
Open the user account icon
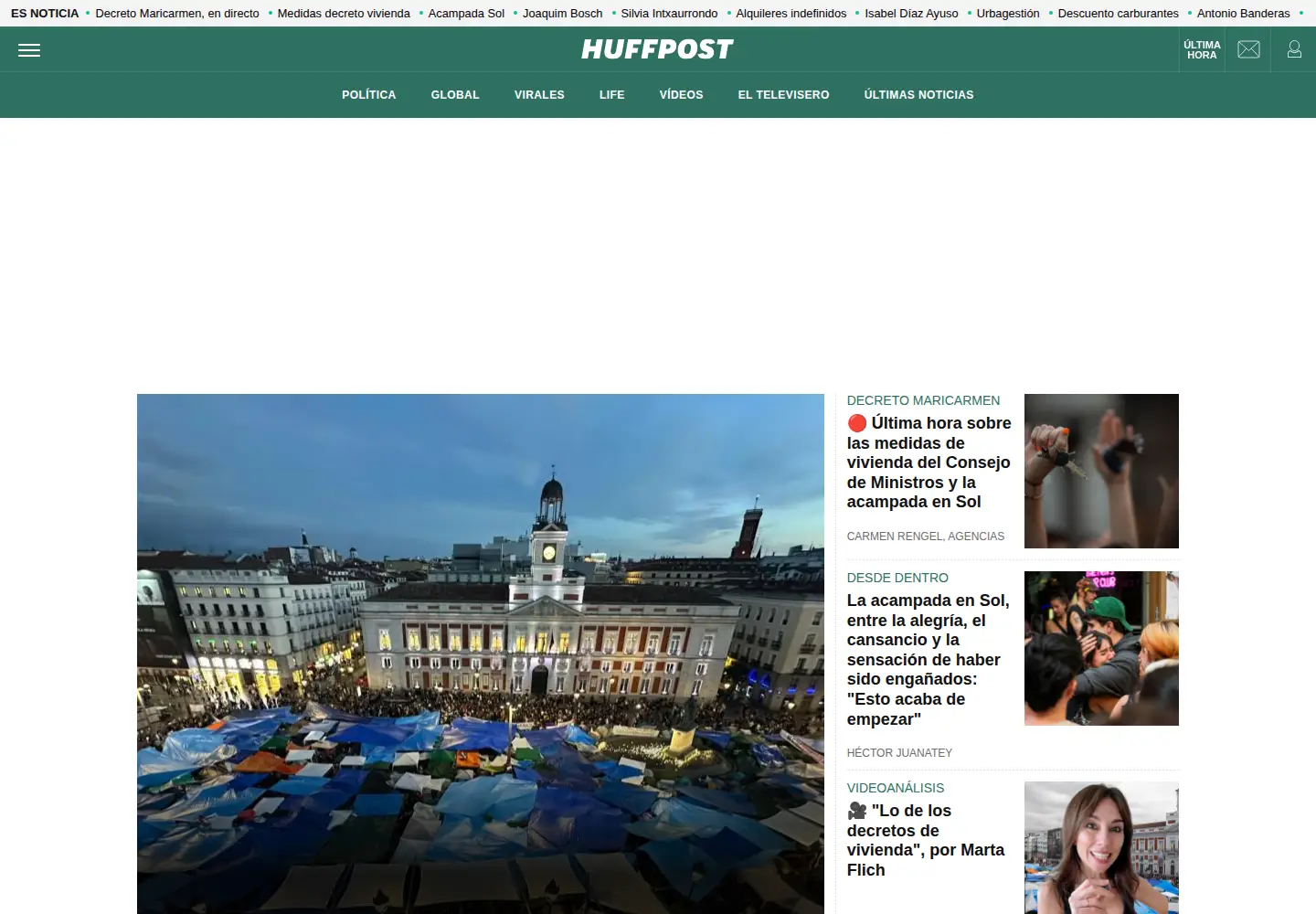point(1294,49)
